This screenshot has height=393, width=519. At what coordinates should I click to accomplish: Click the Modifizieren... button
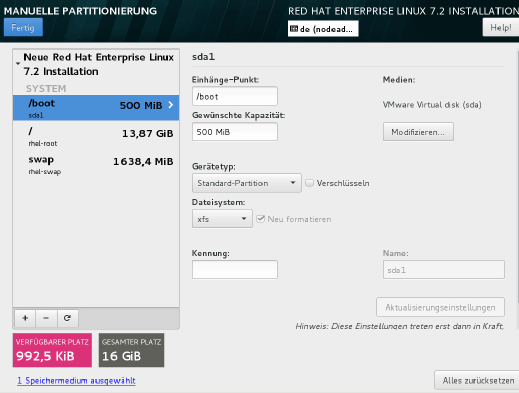pos(418,132)
